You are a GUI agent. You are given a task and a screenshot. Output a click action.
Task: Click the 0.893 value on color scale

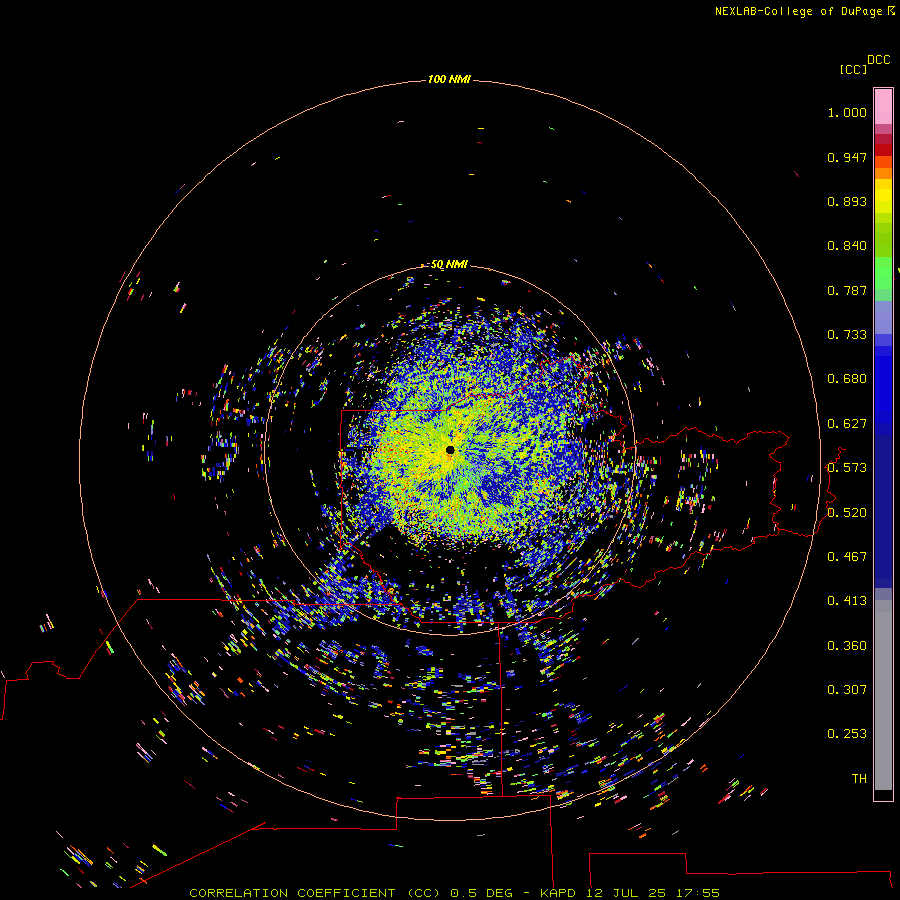(x=847, y=201)
